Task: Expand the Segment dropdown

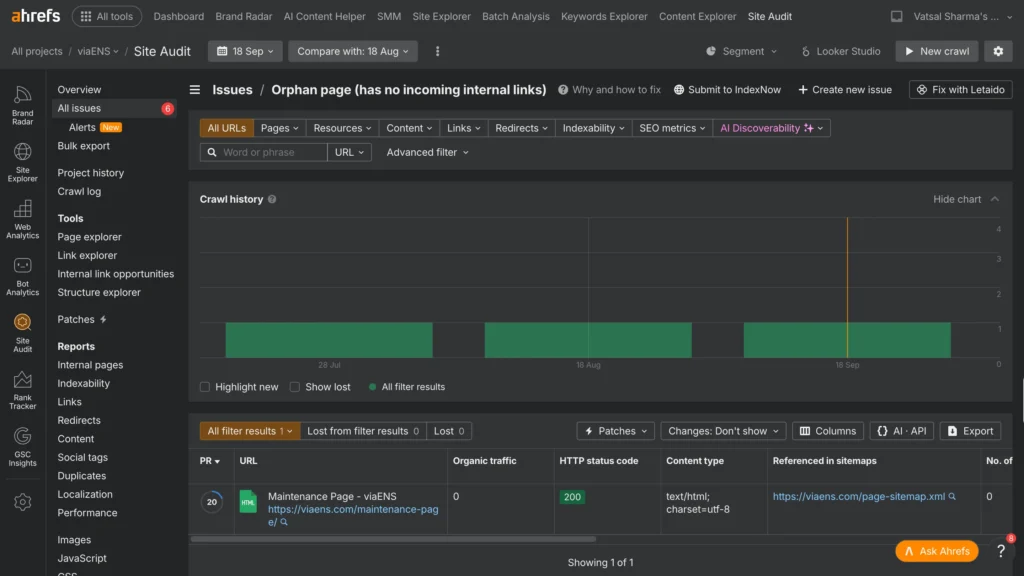Action: point(742,51)
